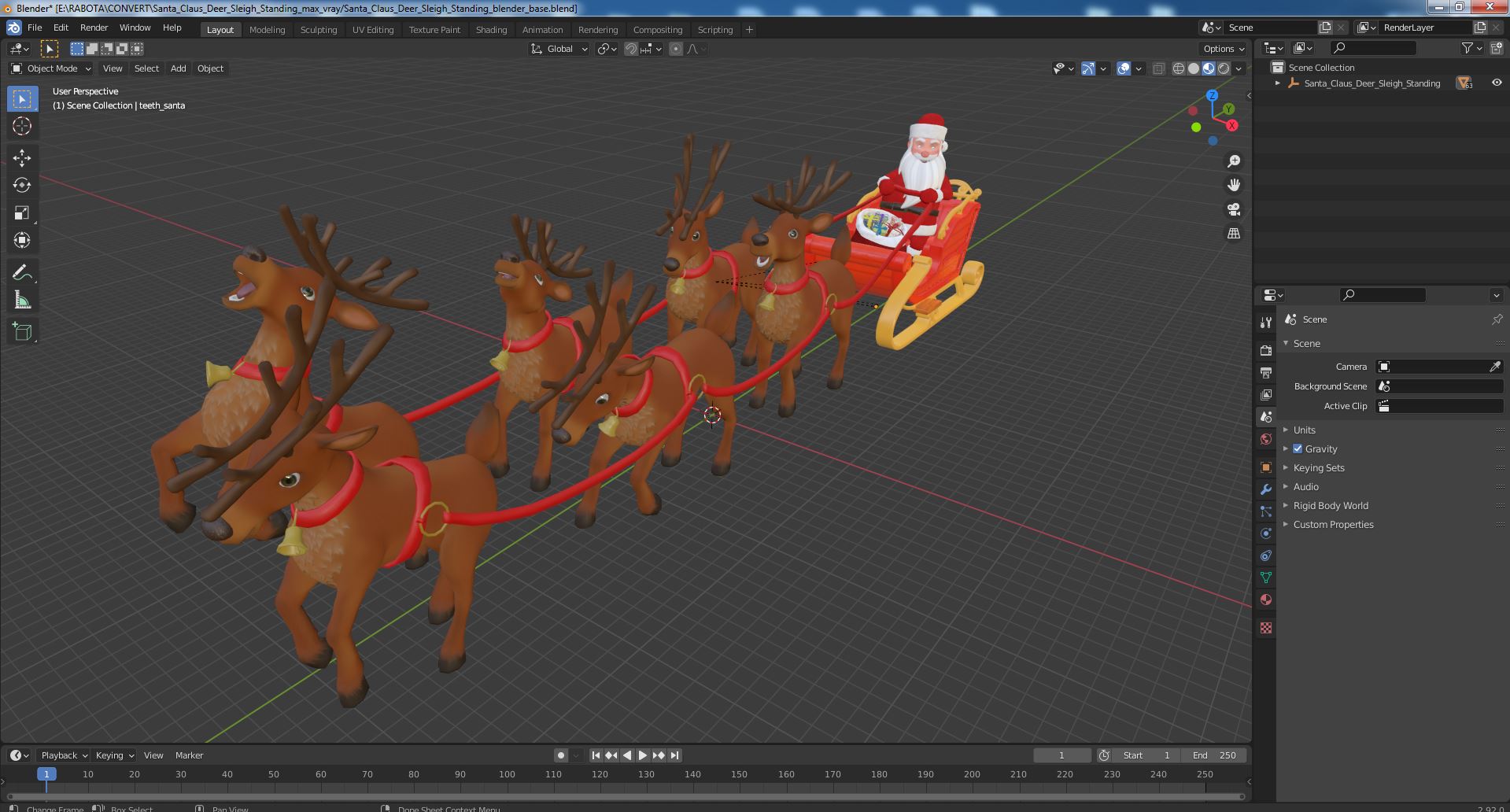Switch to the Modeling workspace tab
The height and width of the screenshot is (812, 1510).
click(267, 30)
